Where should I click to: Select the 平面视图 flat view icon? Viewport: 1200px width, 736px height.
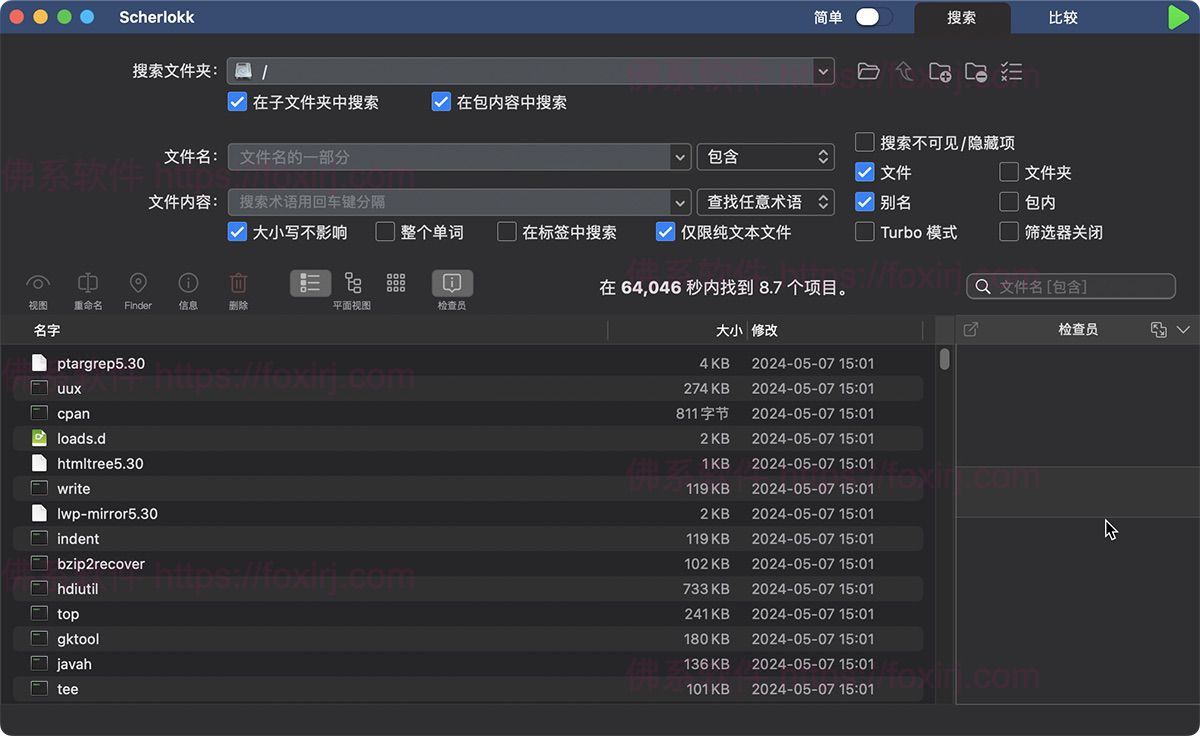pyautogui.click(x=352, y=283)
